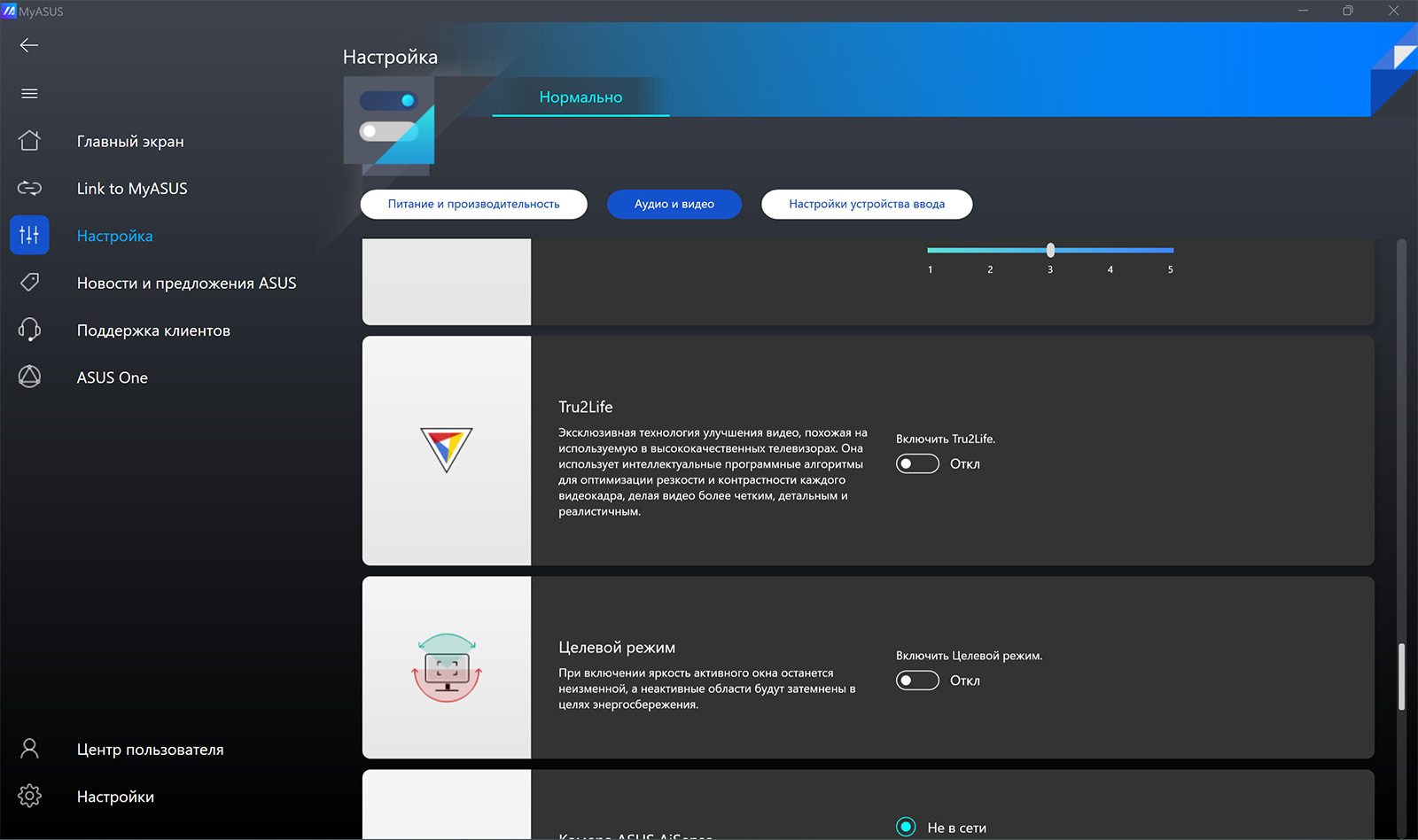The image size is (1418, 840).
Task: Enable the Tru2Life toggle switch
Action: (x=917, y=463)
